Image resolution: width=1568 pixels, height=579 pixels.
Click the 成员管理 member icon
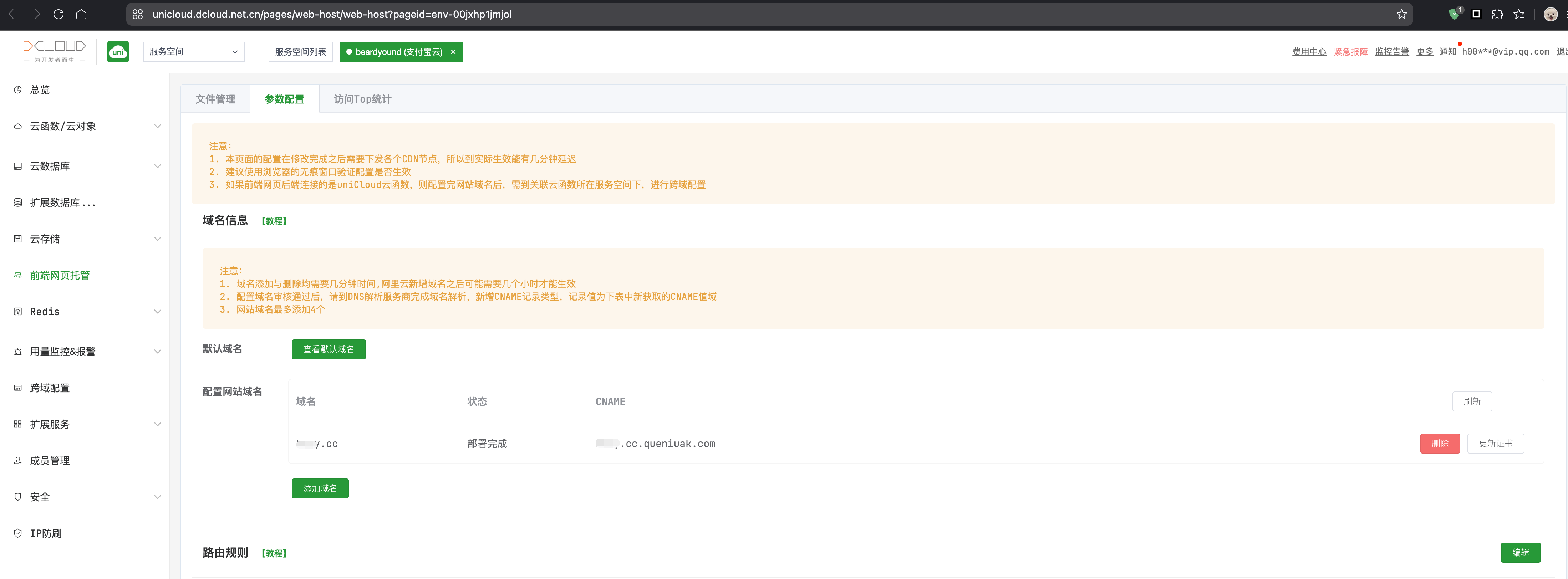(17, 461)
